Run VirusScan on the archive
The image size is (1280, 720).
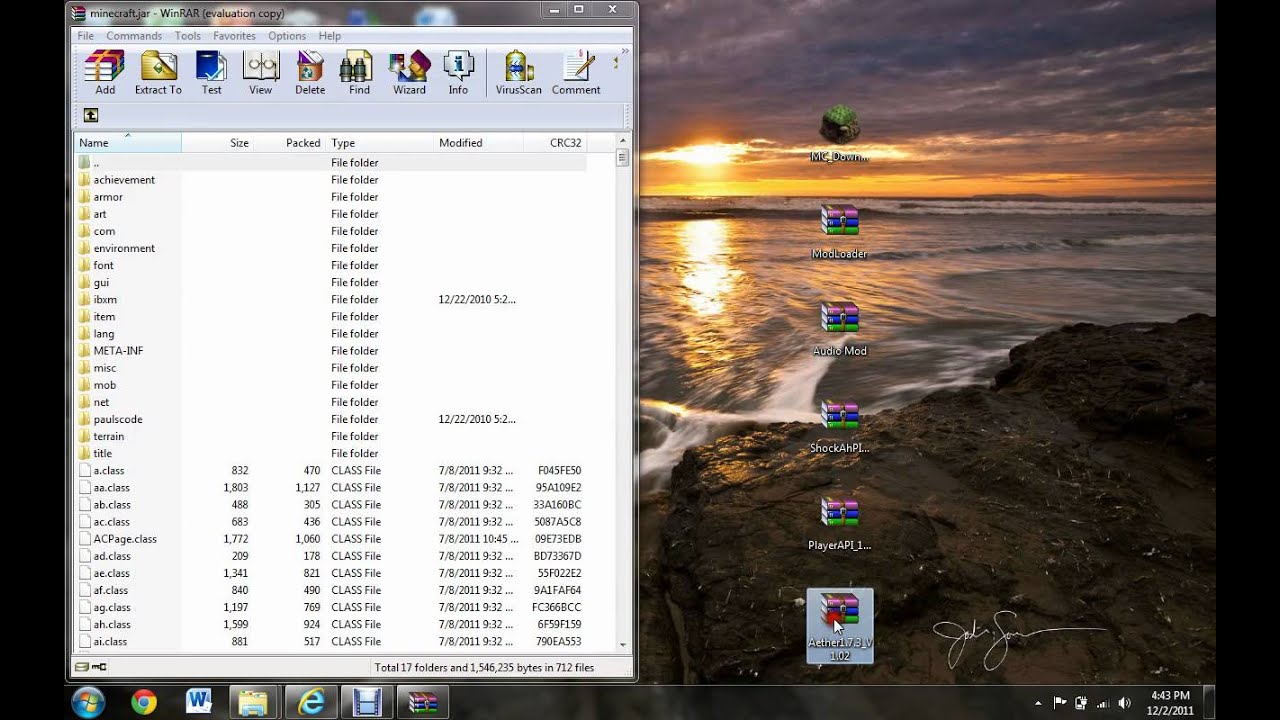[518, 72]
